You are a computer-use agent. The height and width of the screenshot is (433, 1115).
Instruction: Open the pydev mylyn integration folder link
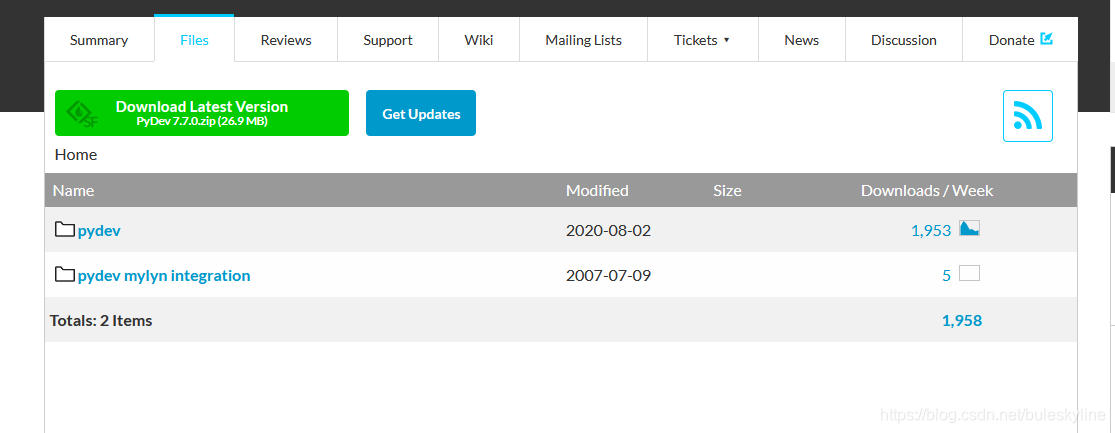tap(164, 275)
